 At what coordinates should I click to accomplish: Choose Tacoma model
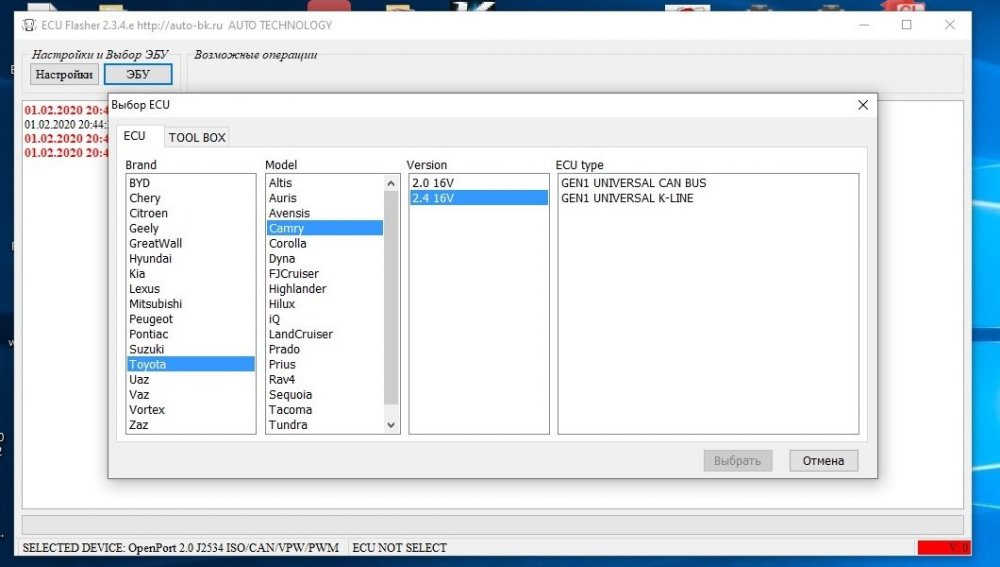click(325, 409)
